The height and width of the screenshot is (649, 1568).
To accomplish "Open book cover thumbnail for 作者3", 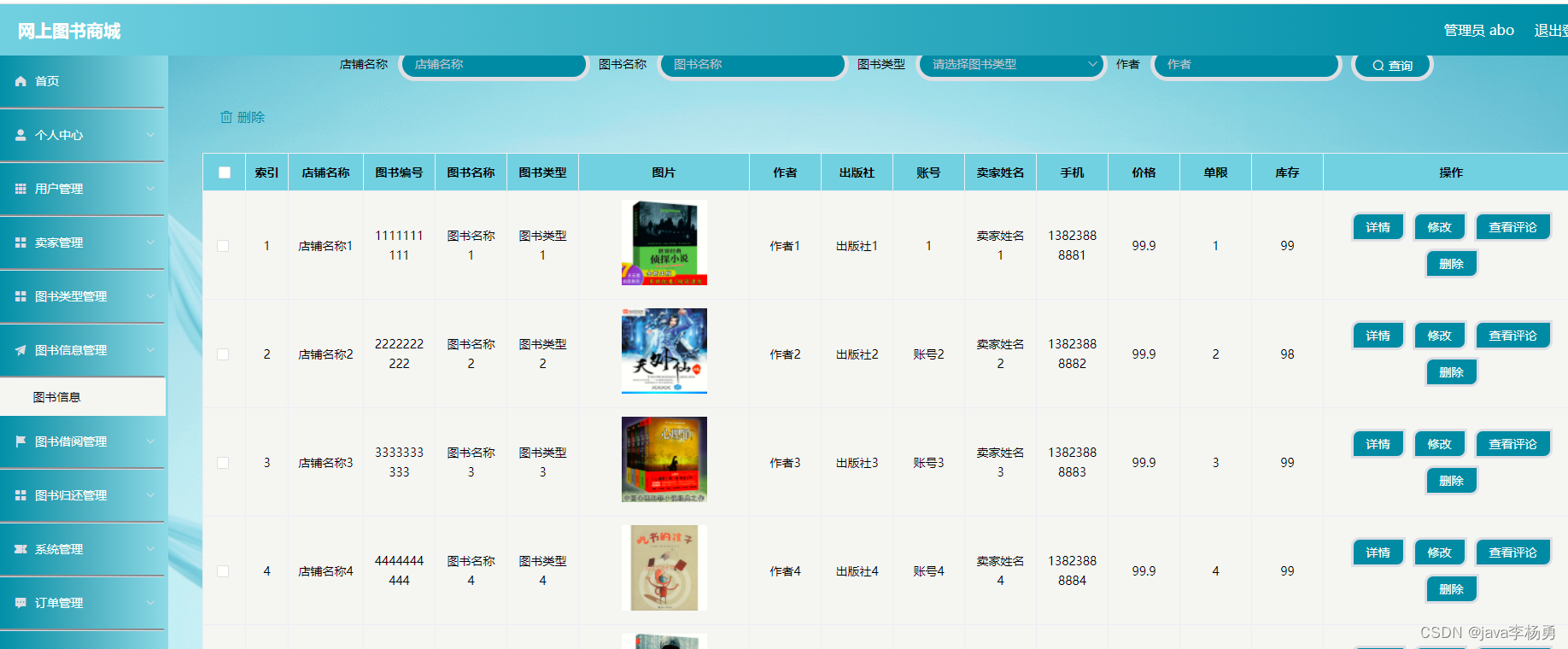I will click(x=664, y=459).
